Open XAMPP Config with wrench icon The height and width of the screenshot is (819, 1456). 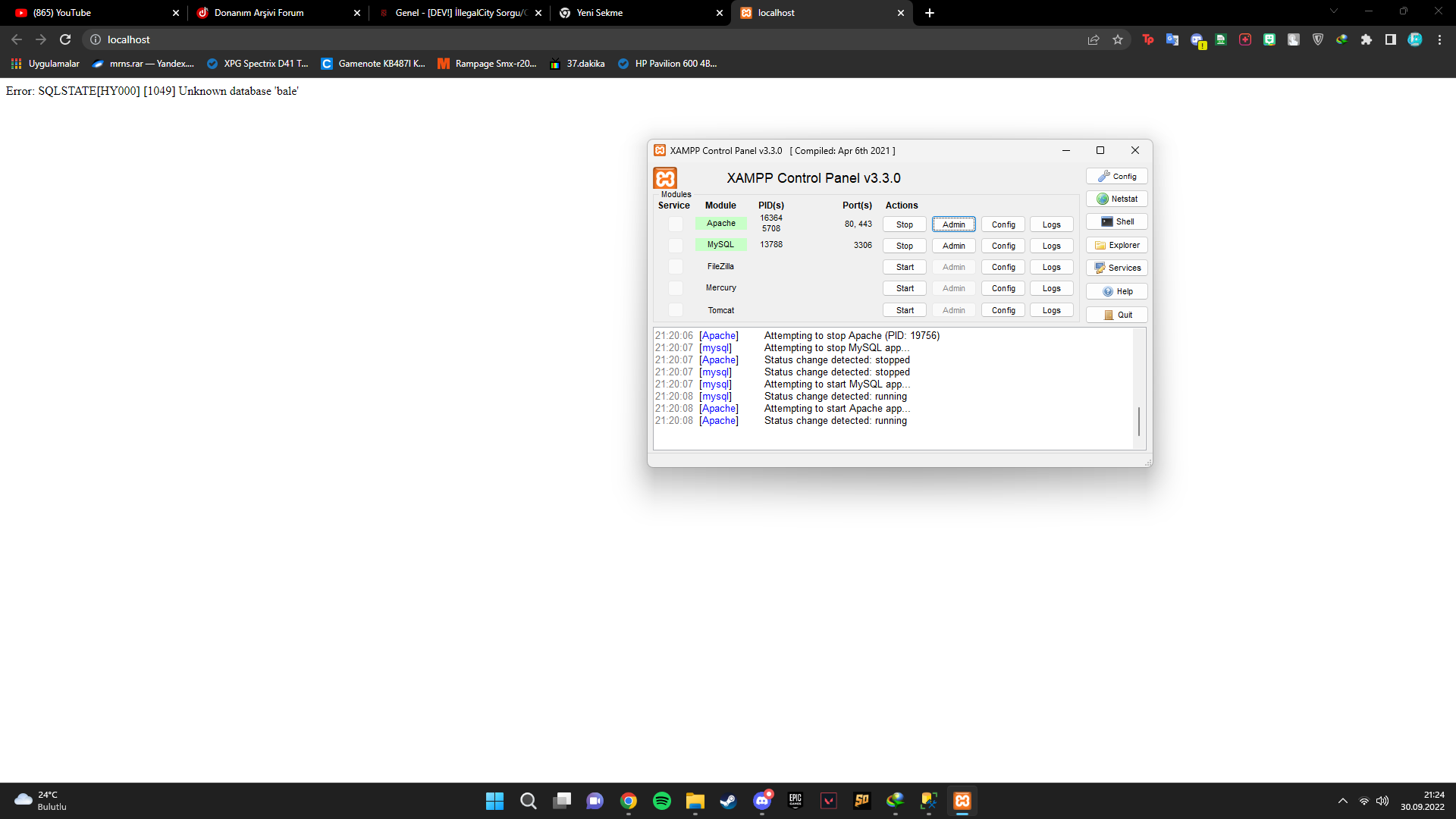click(1116, 176)
